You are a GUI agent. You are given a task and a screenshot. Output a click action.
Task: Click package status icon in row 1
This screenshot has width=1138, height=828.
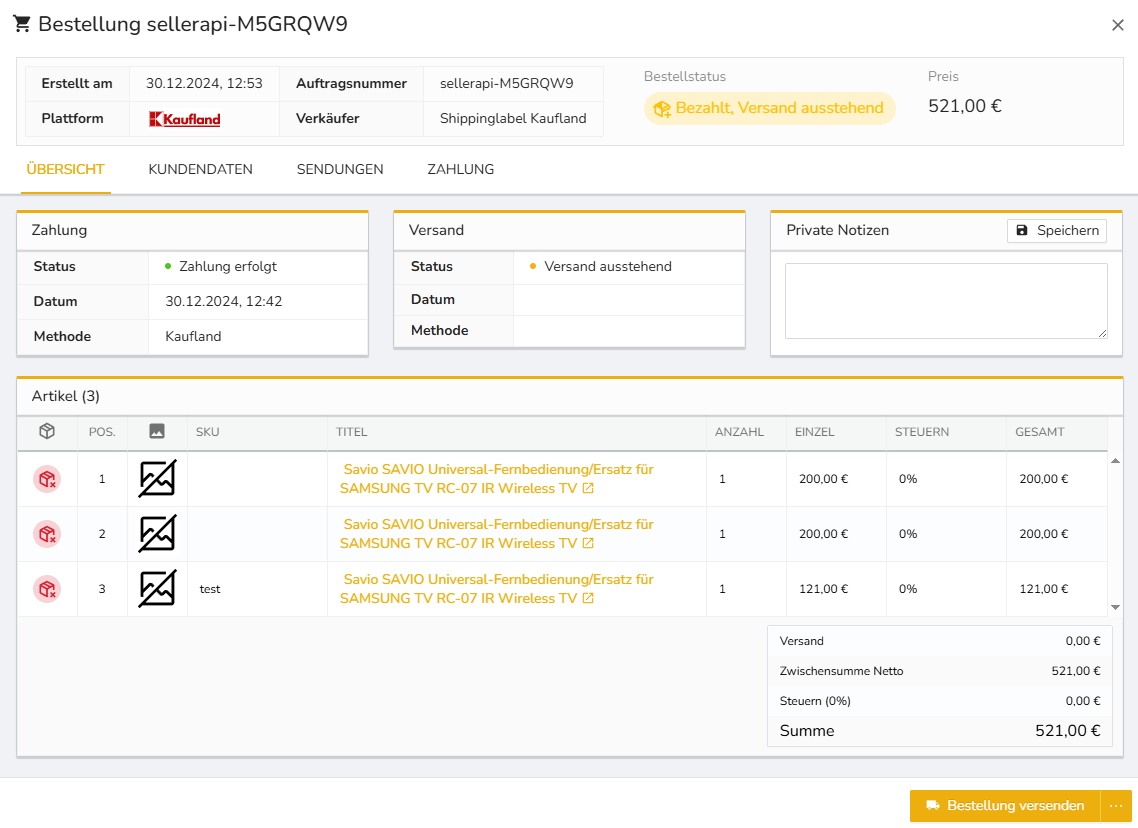coord(46,479)
